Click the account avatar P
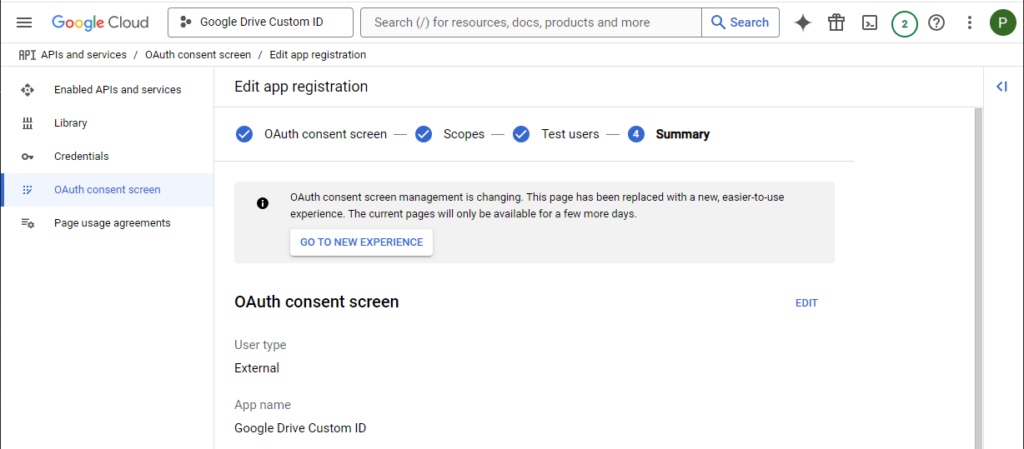This screenshot has width=1024, height=449. pos(1002,23)
